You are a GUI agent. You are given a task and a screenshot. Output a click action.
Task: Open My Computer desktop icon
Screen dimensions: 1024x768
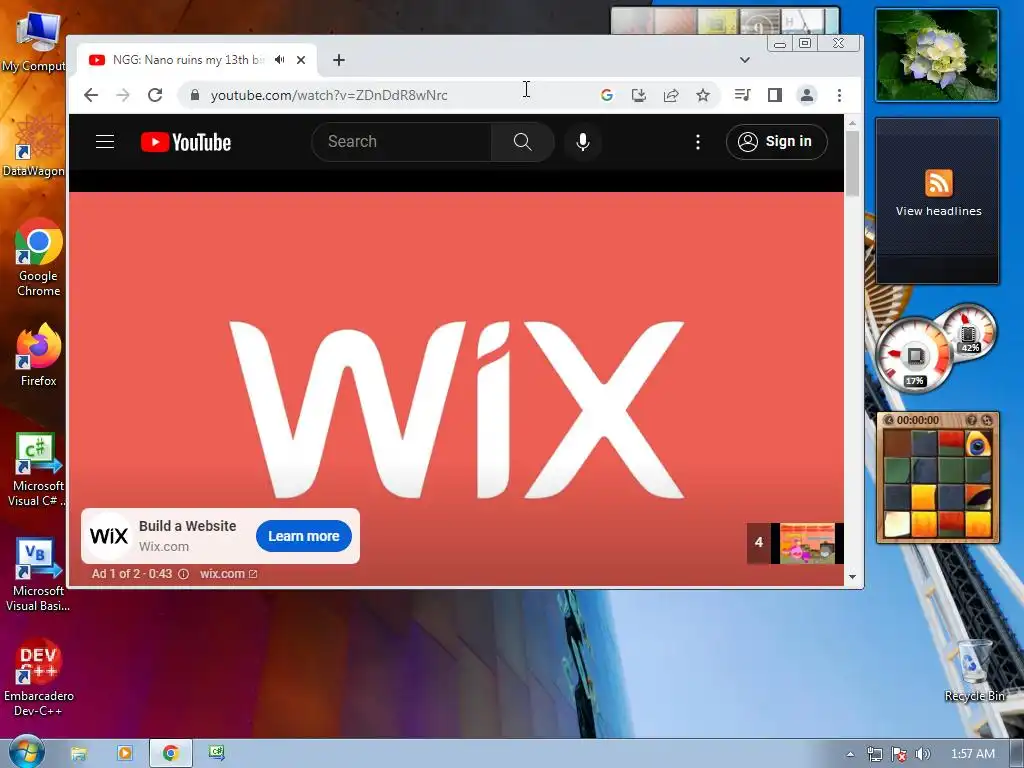click(x=34, y=40)
